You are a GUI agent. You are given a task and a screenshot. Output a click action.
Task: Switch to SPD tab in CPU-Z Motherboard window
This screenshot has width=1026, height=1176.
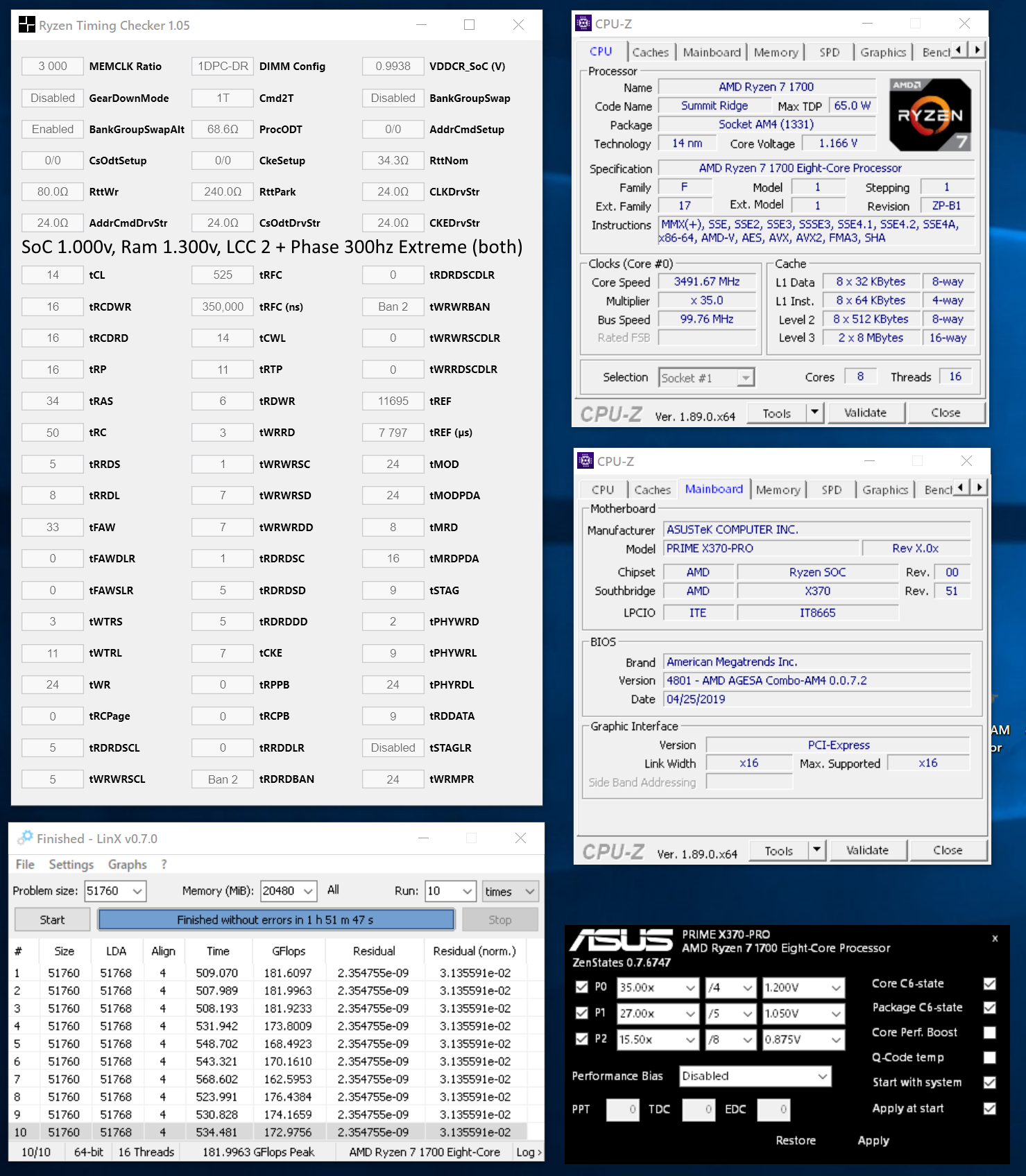click(831, 490)
